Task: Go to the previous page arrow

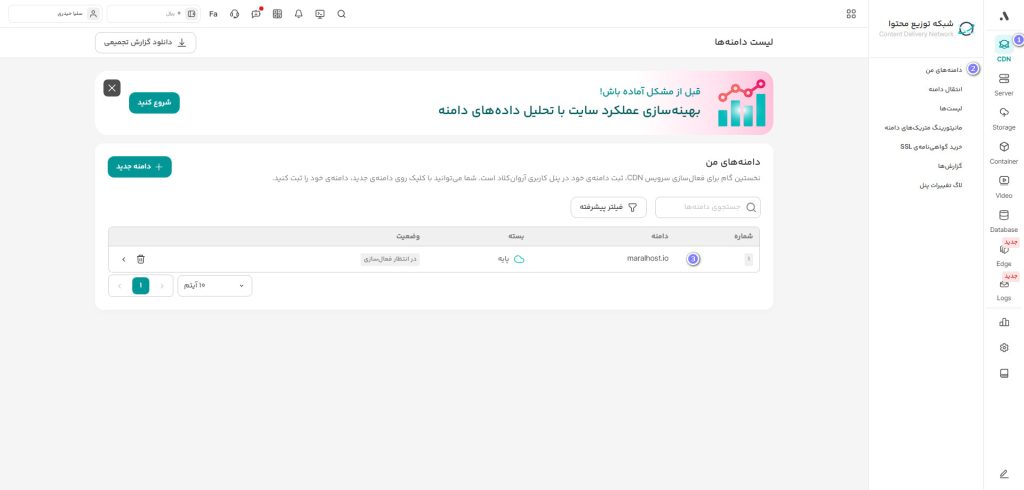Action: (163, 286)
